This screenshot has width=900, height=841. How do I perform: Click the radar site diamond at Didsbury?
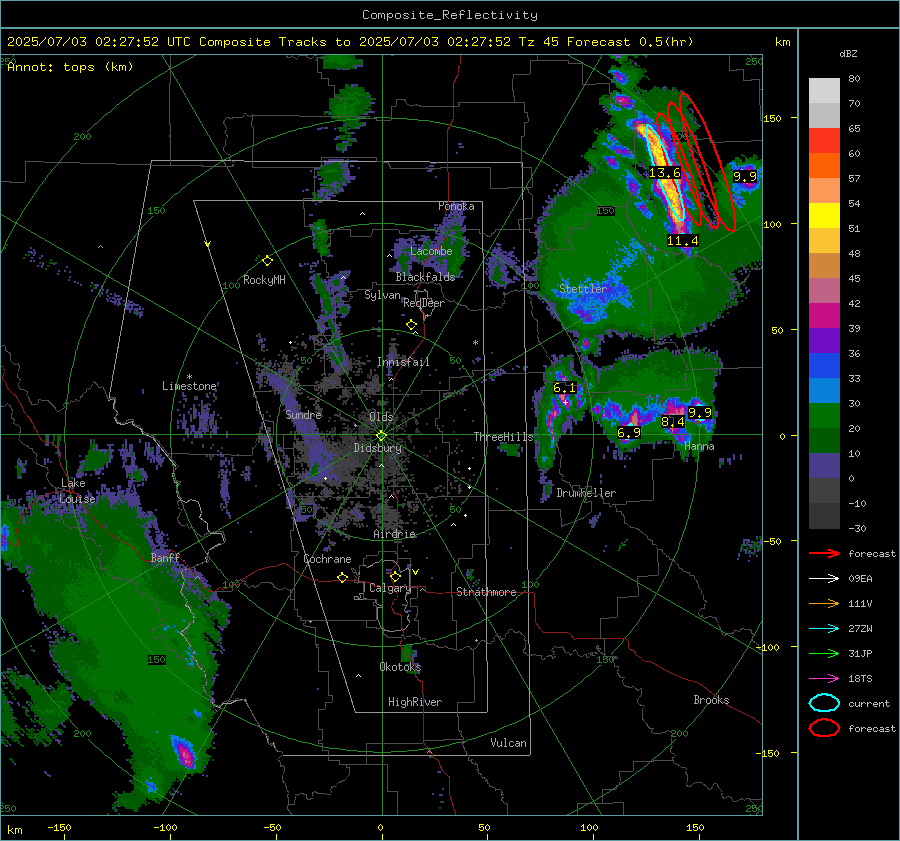click(381, 436)
